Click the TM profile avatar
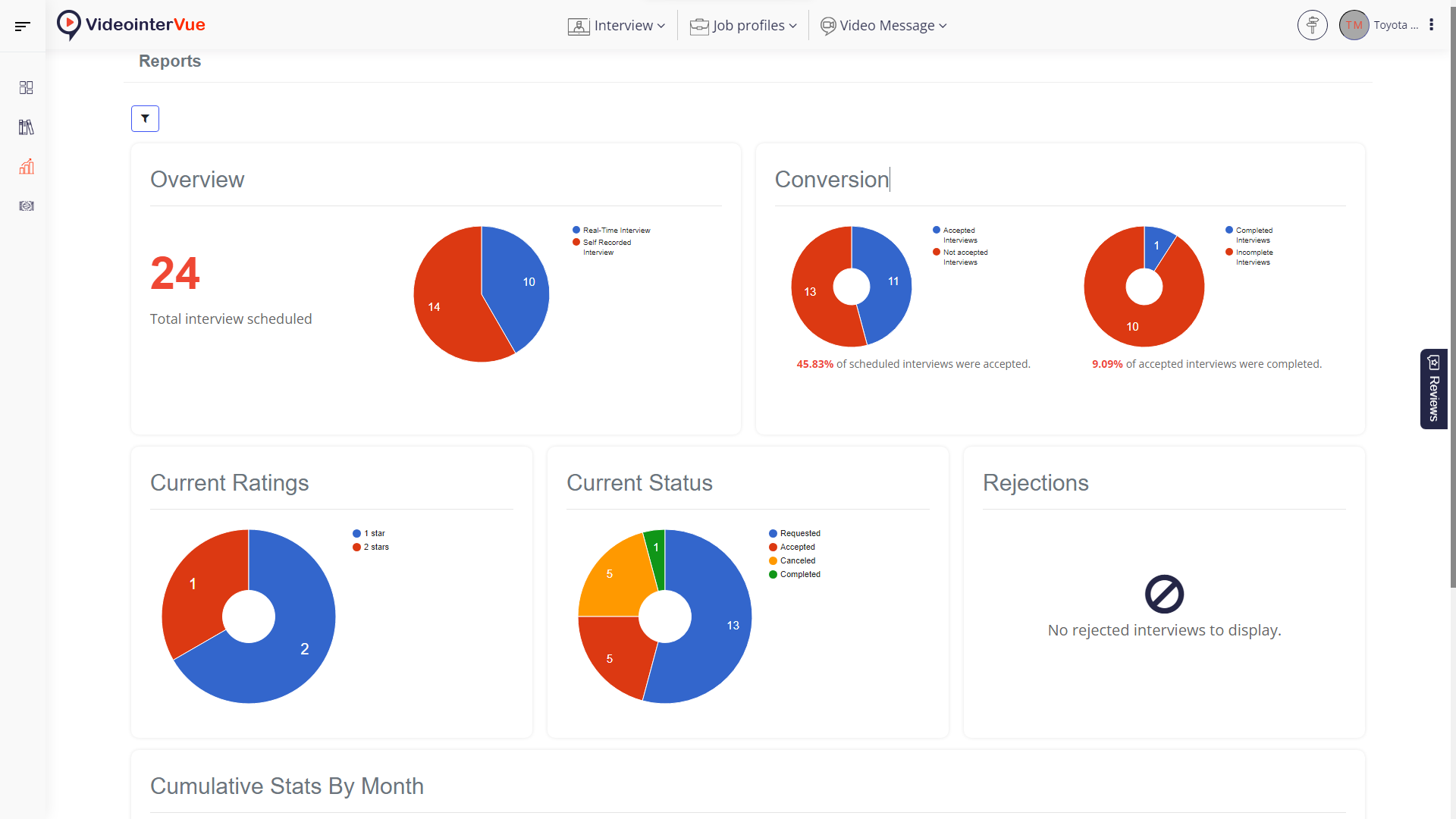 pyautogui.click(x=1354, y=25)
